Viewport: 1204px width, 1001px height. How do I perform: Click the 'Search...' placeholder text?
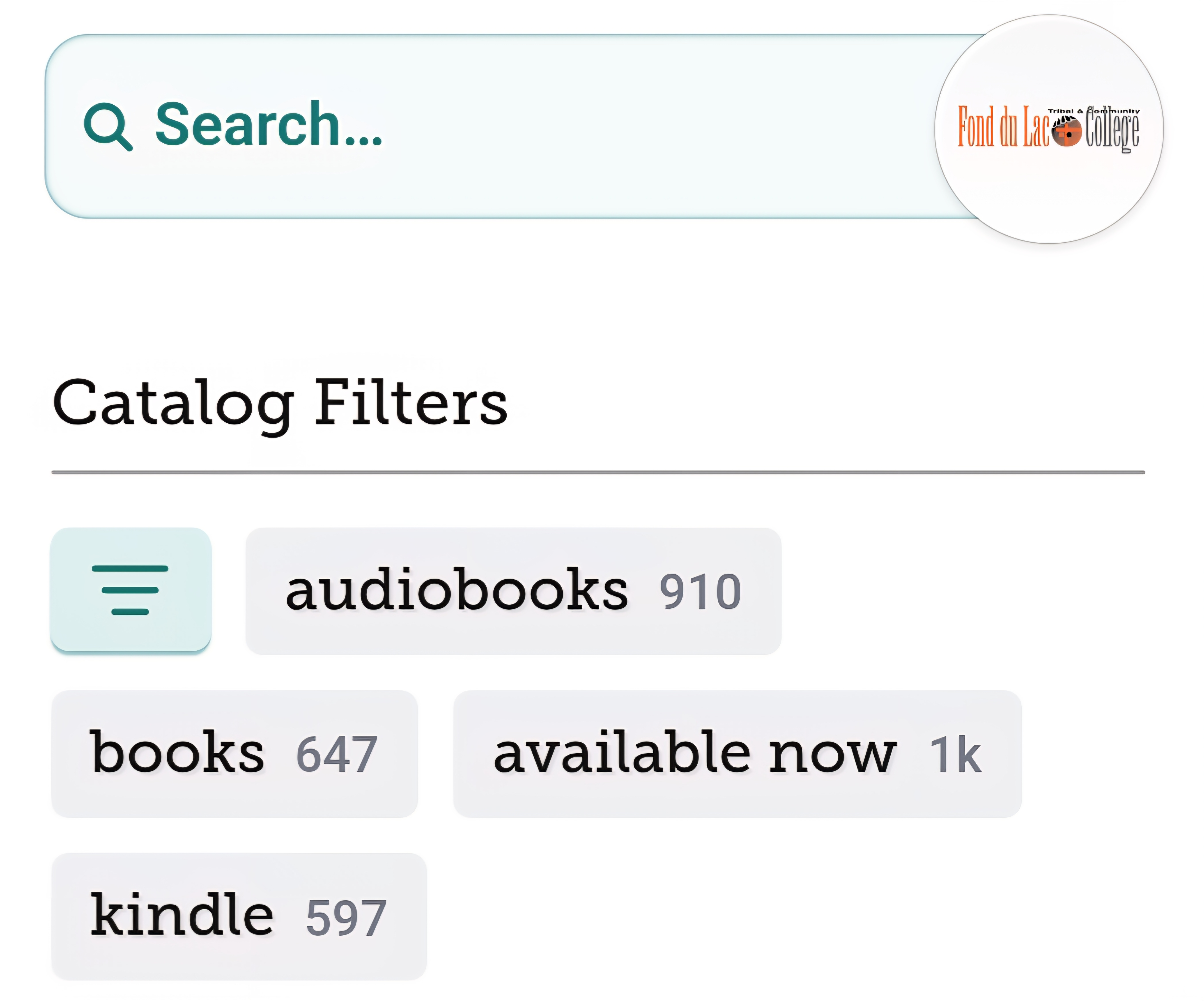[x=268, y=124]
